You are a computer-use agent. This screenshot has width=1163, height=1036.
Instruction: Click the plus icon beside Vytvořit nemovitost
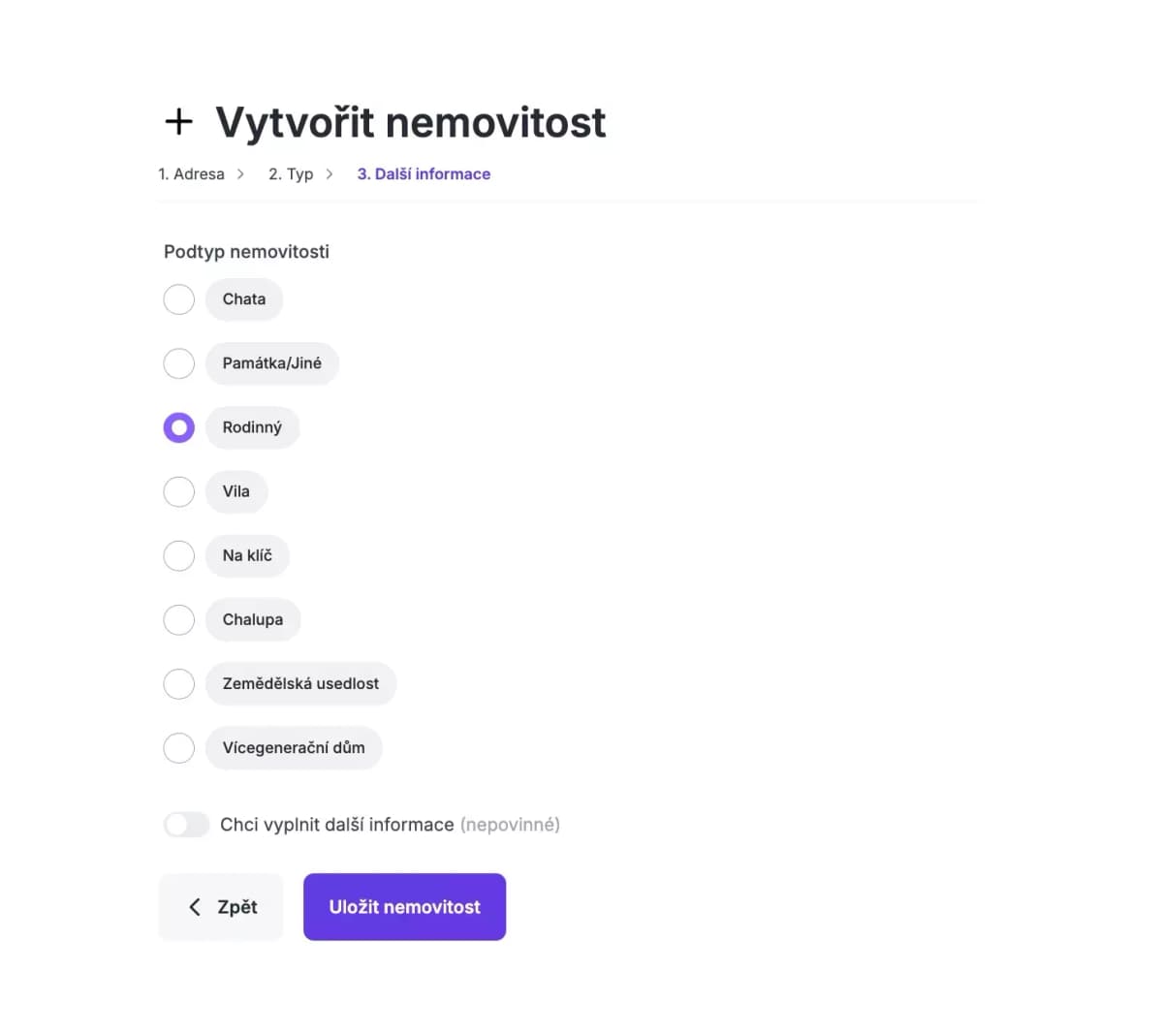point(178,121)
